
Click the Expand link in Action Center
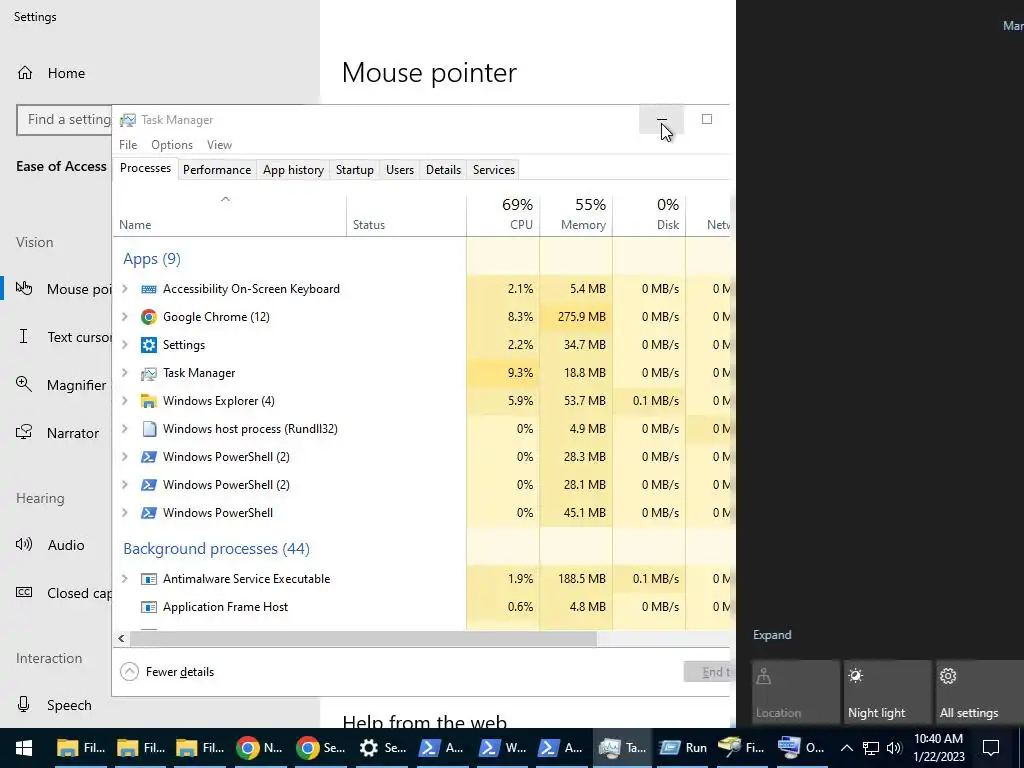coord(772,635)
